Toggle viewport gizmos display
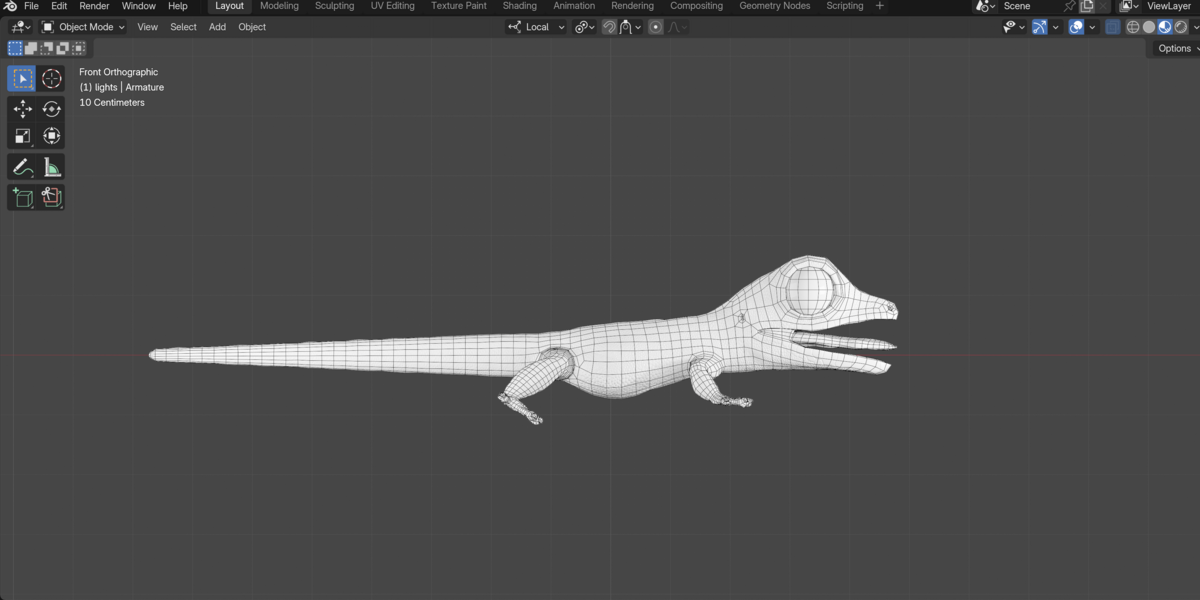 pyautogui.click(x=1040, y=27)
